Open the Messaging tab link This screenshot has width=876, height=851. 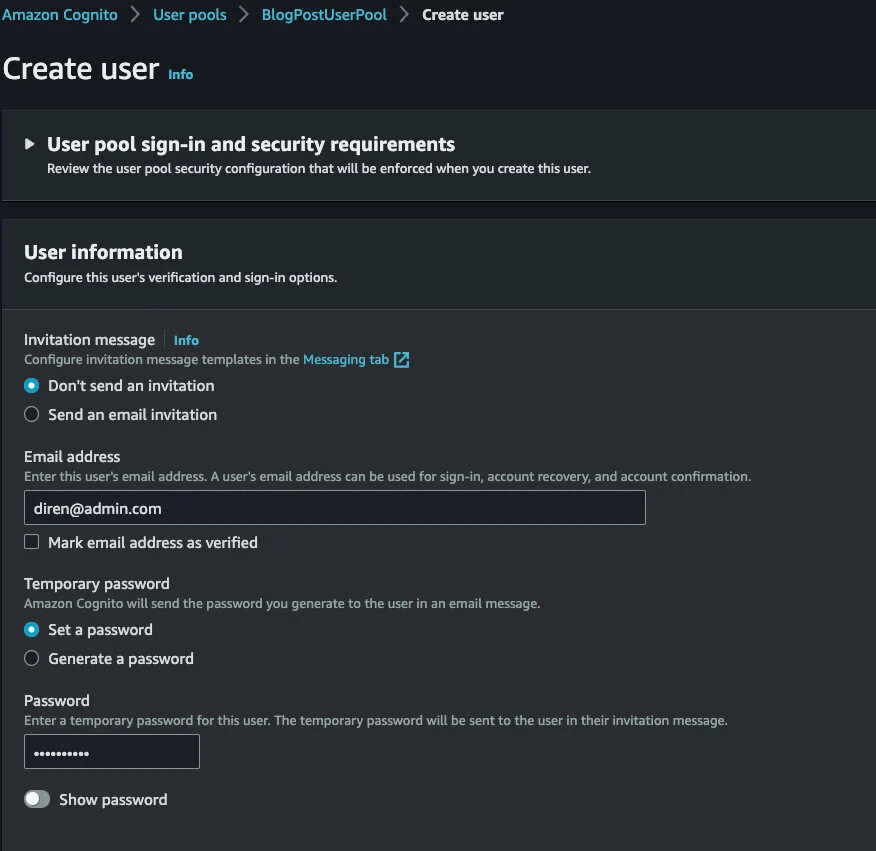(x=346, y=360)
